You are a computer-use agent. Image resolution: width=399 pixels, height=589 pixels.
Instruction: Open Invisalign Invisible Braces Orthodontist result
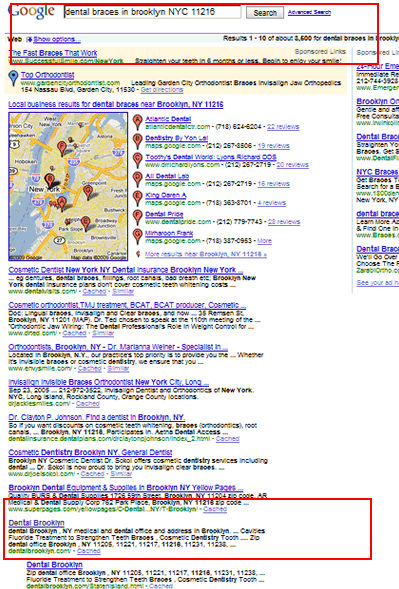click(x=109, y=382)
